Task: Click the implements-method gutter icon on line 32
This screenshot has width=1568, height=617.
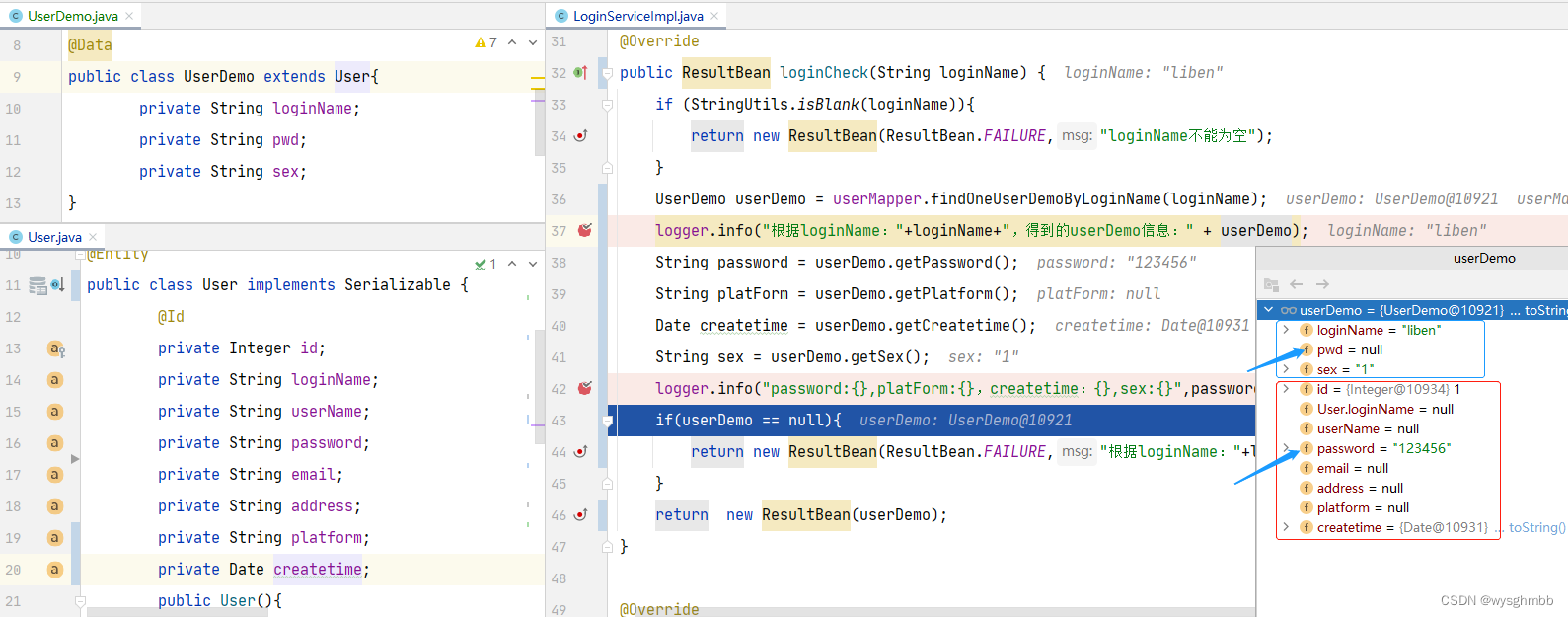Action: click(x=581, y=73)
